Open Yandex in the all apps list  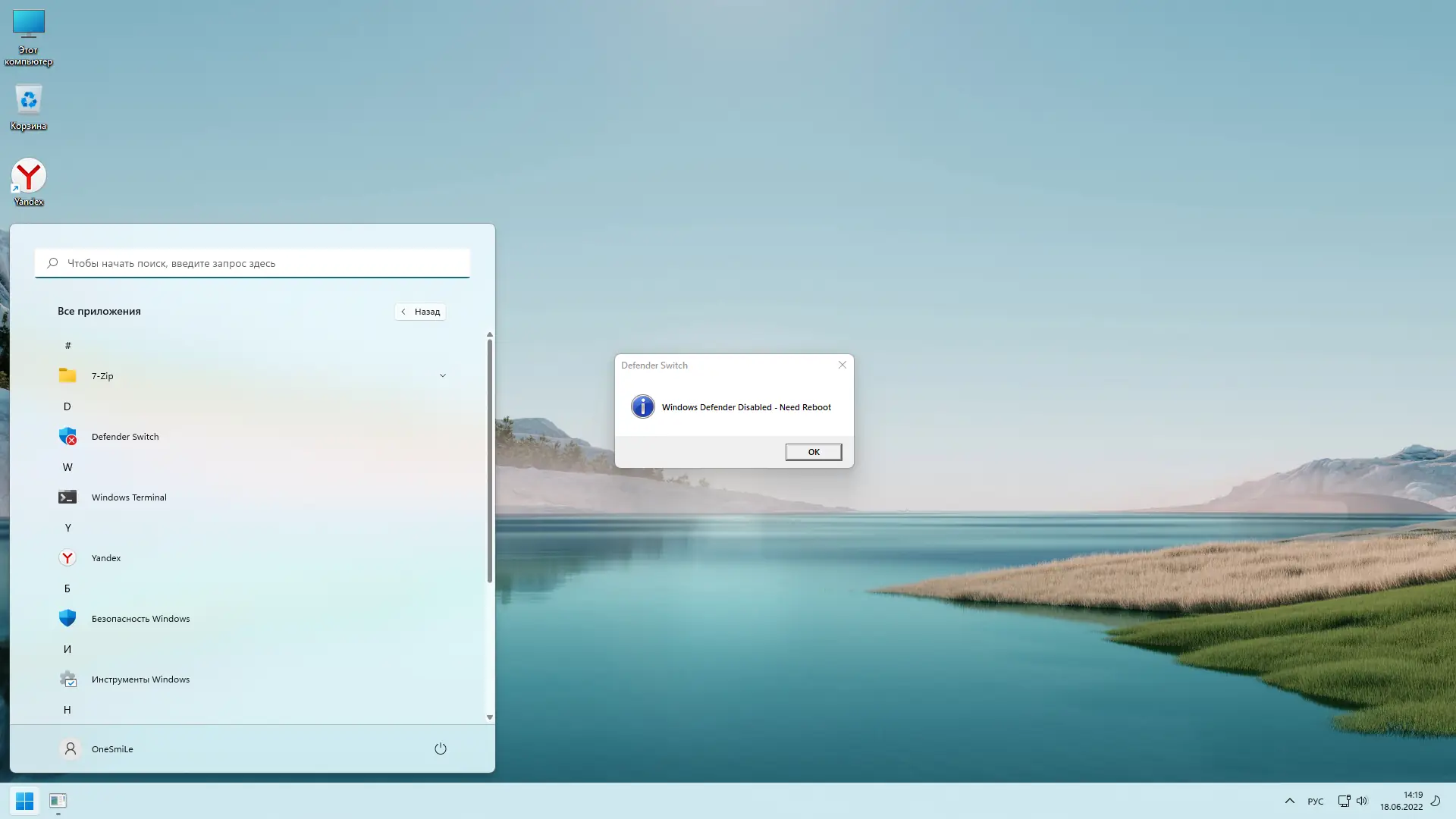[x=106, y=558]
